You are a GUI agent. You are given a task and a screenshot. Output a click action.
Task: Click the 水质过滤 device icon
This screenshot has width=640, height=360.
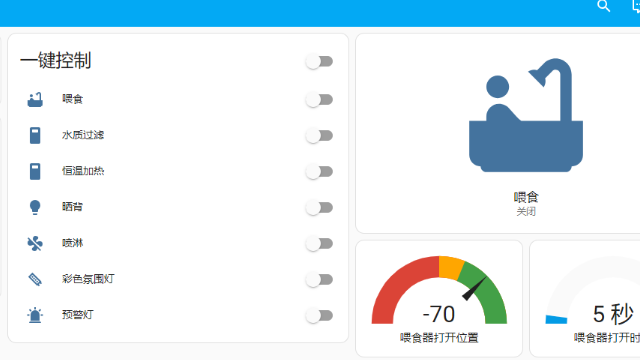[x=35, y=135]
